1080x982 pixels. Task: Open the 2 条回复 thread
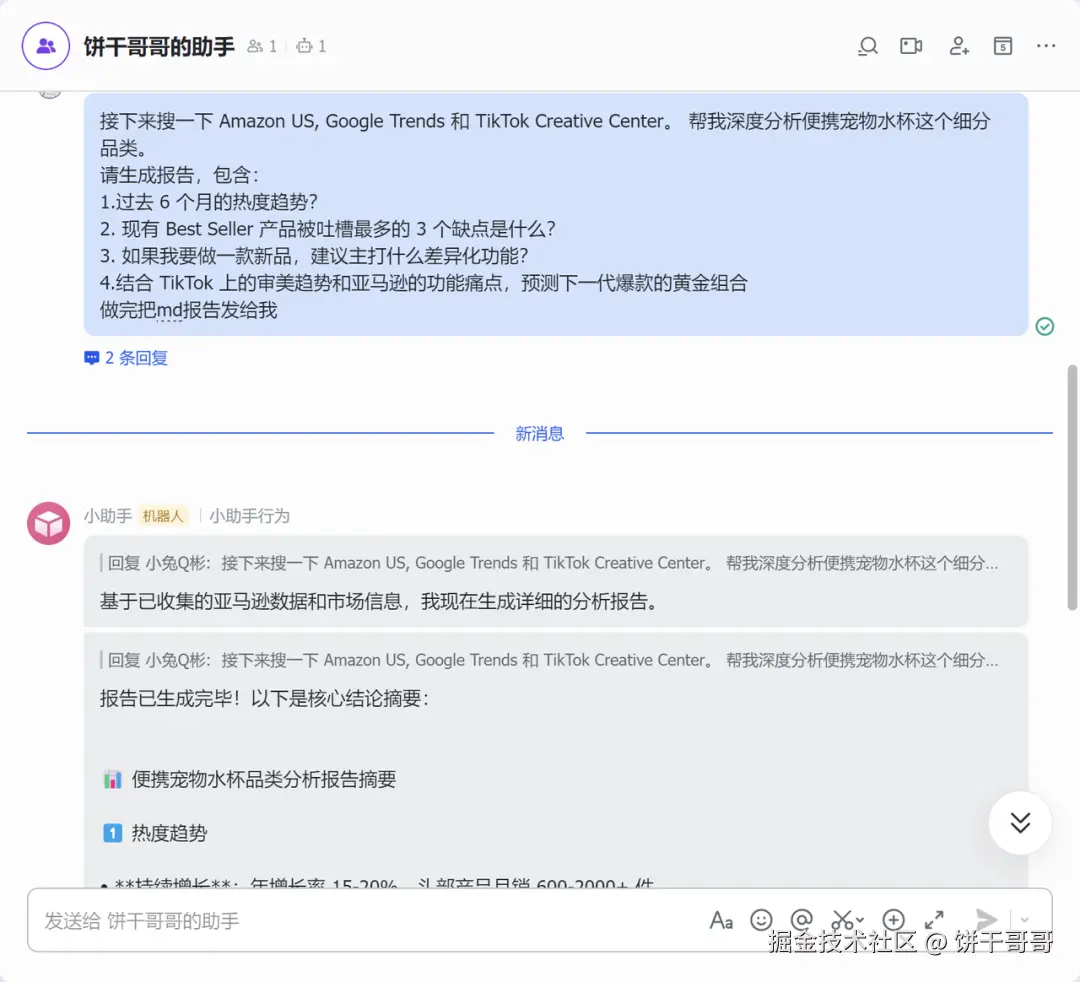tap(126, 358)
